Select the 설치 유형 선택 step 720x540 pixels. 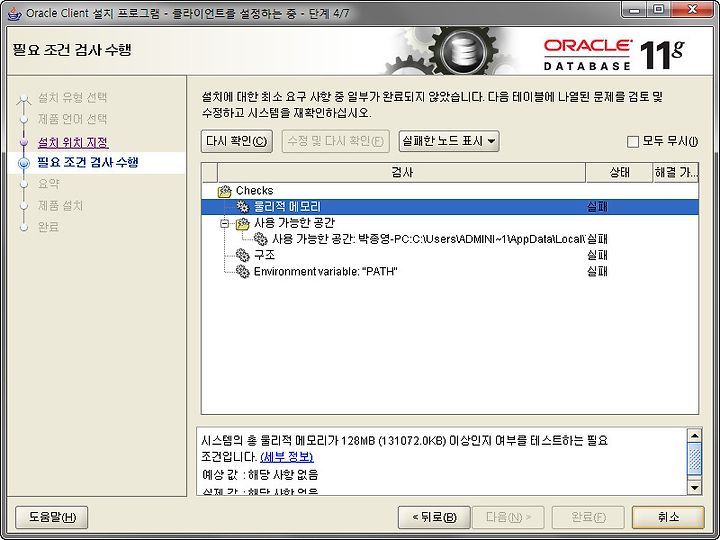pos(73,97)
